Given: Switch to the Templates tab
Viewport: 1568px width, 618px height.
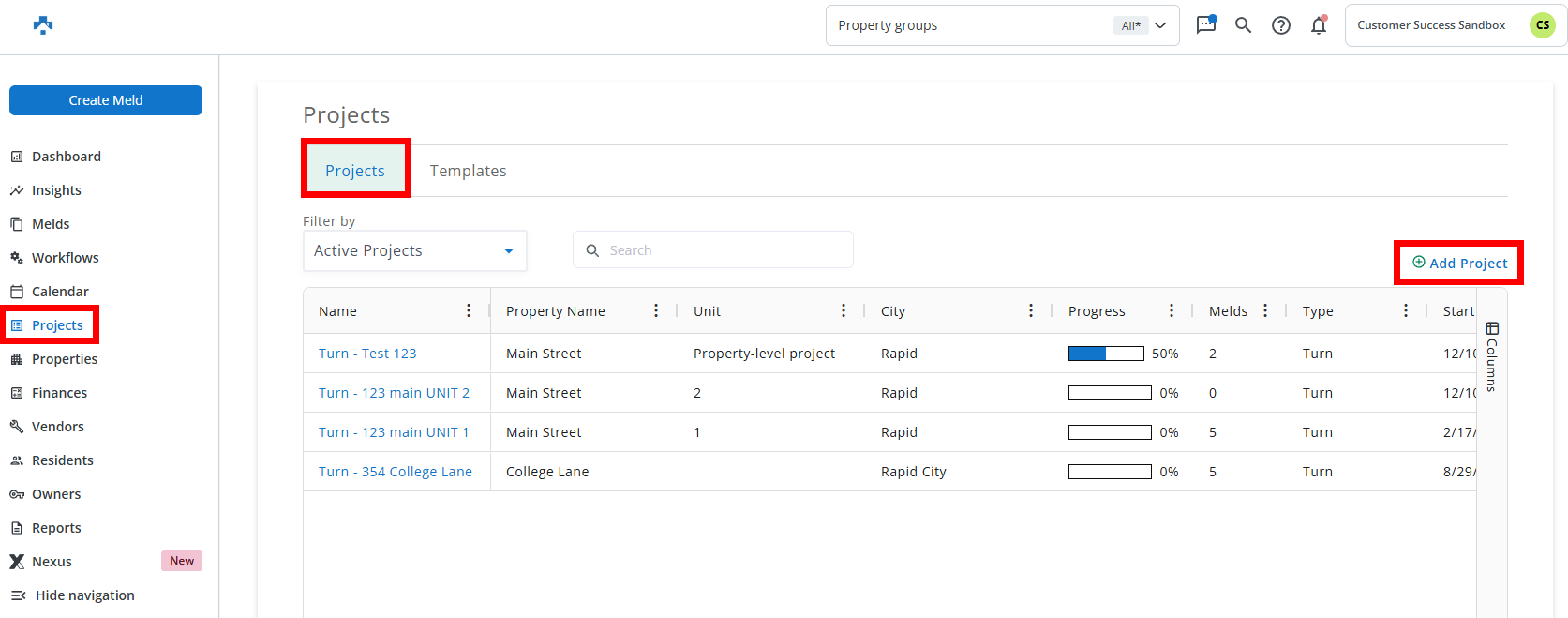Looking at the screenshot, I should coord(468,171).
